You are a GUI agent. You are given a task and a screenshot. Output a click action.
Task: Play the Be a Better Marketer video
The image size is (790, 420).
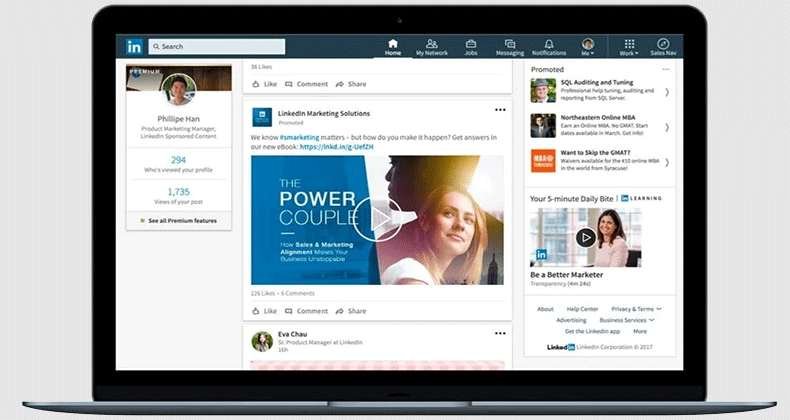(x=585, y=237)
